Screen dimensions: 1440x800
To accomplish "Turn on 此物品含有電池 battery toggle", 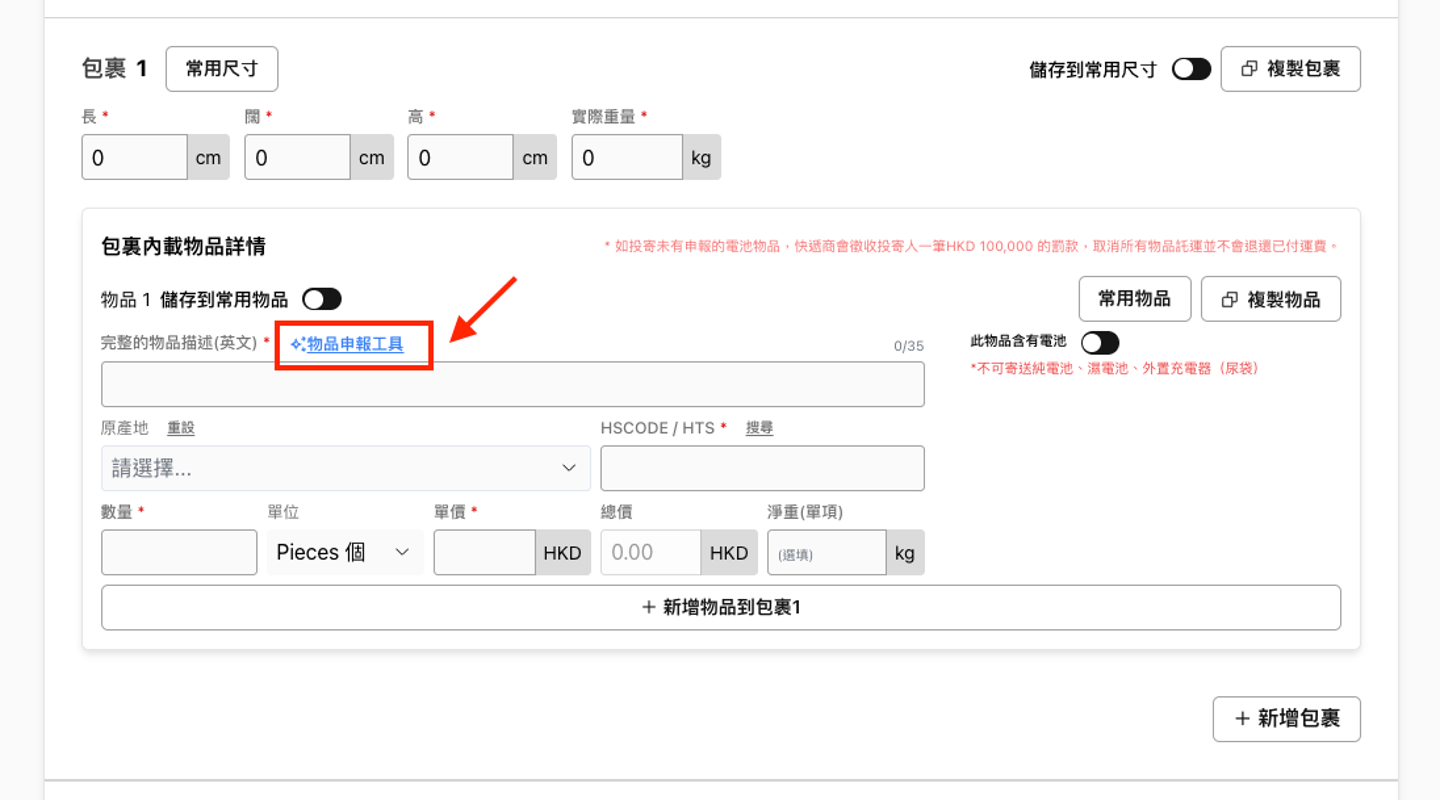I will (x=1099, y=343).
